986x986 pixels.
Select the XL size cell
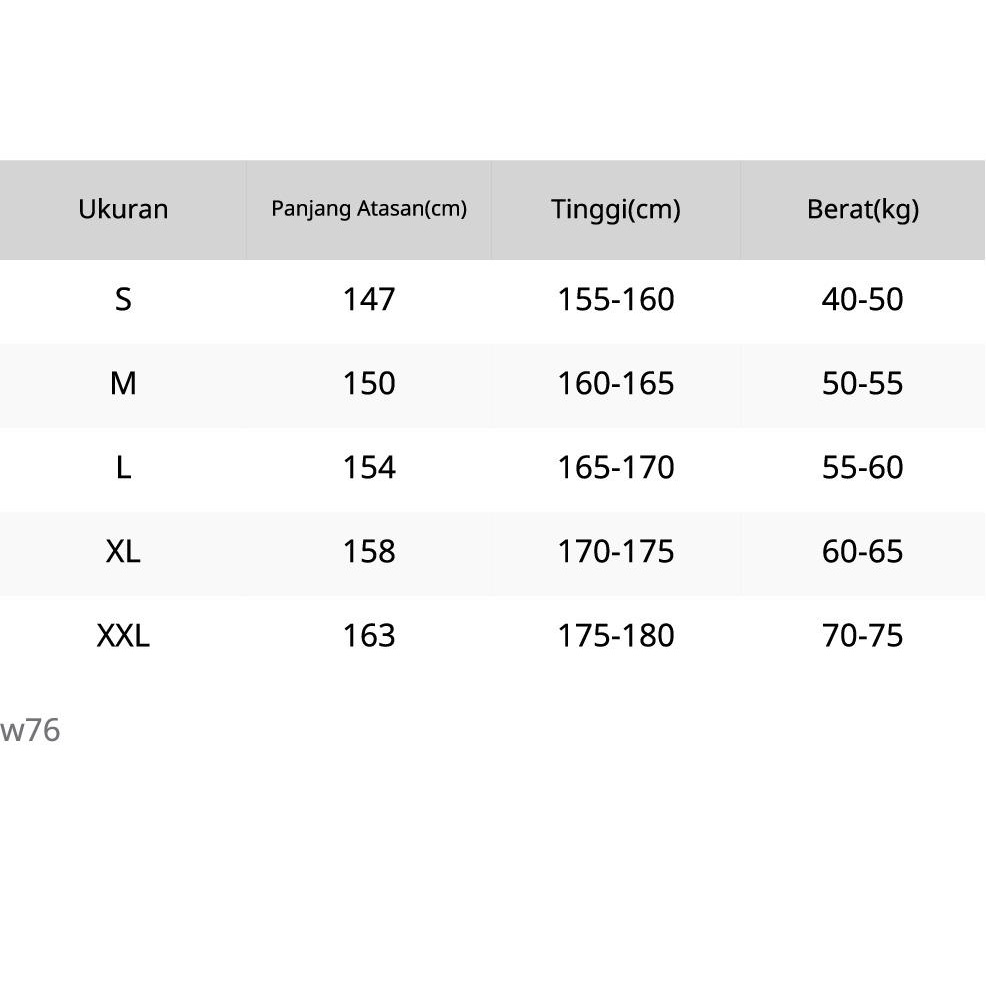(x=123, y=551)
